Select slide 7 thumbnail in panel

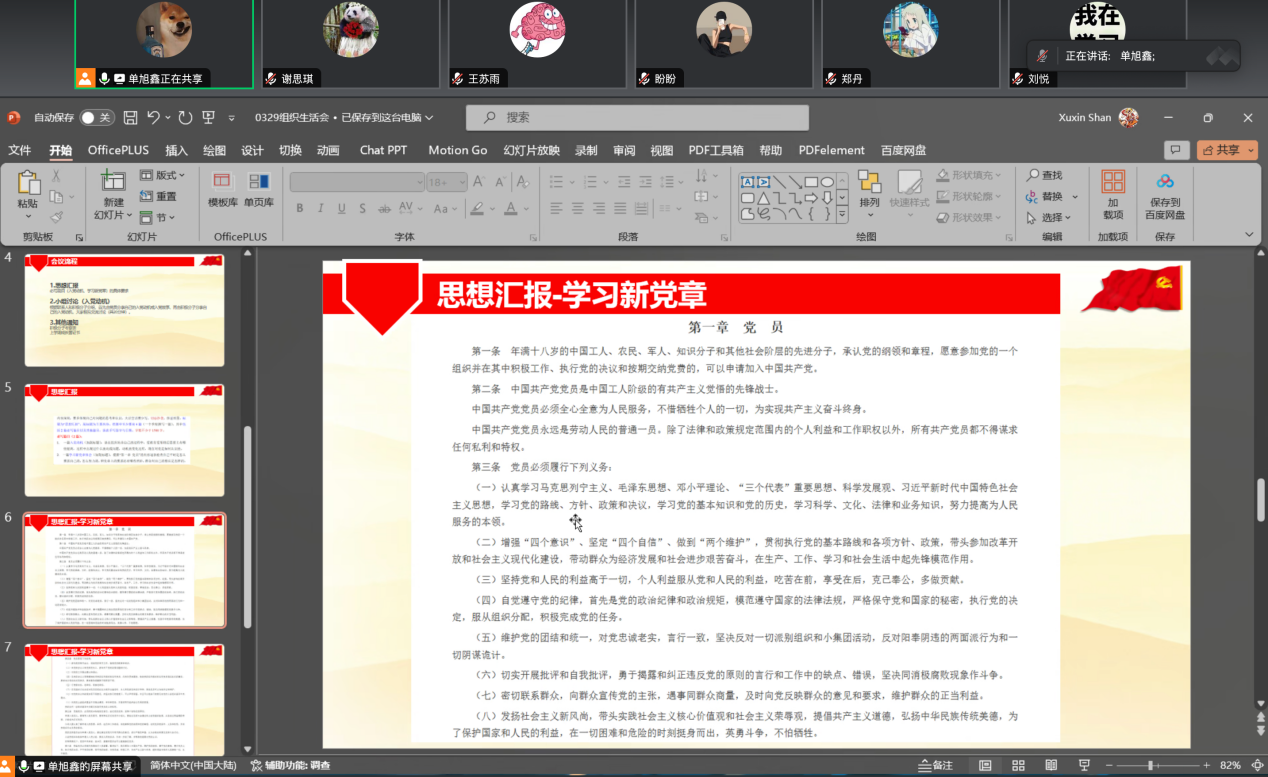pos(125,698)
